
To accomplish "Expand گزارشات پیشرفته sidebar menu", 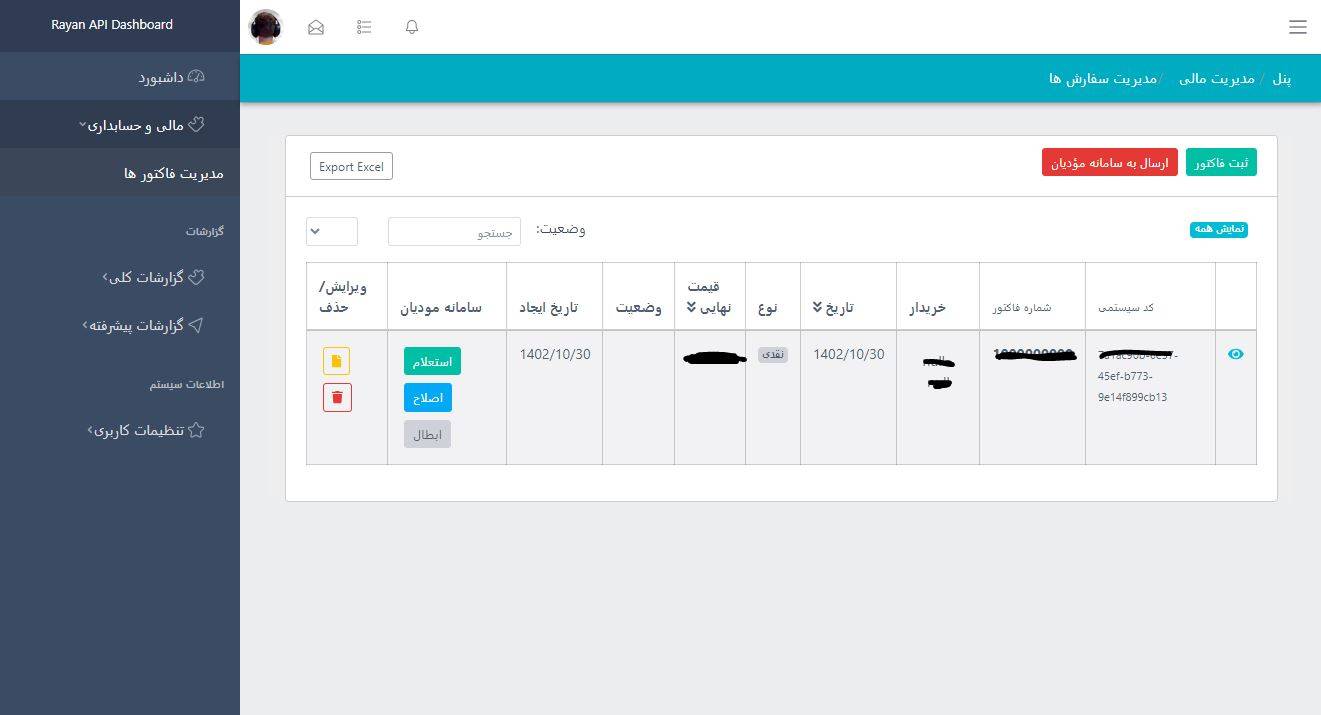I will pos(145,325).
